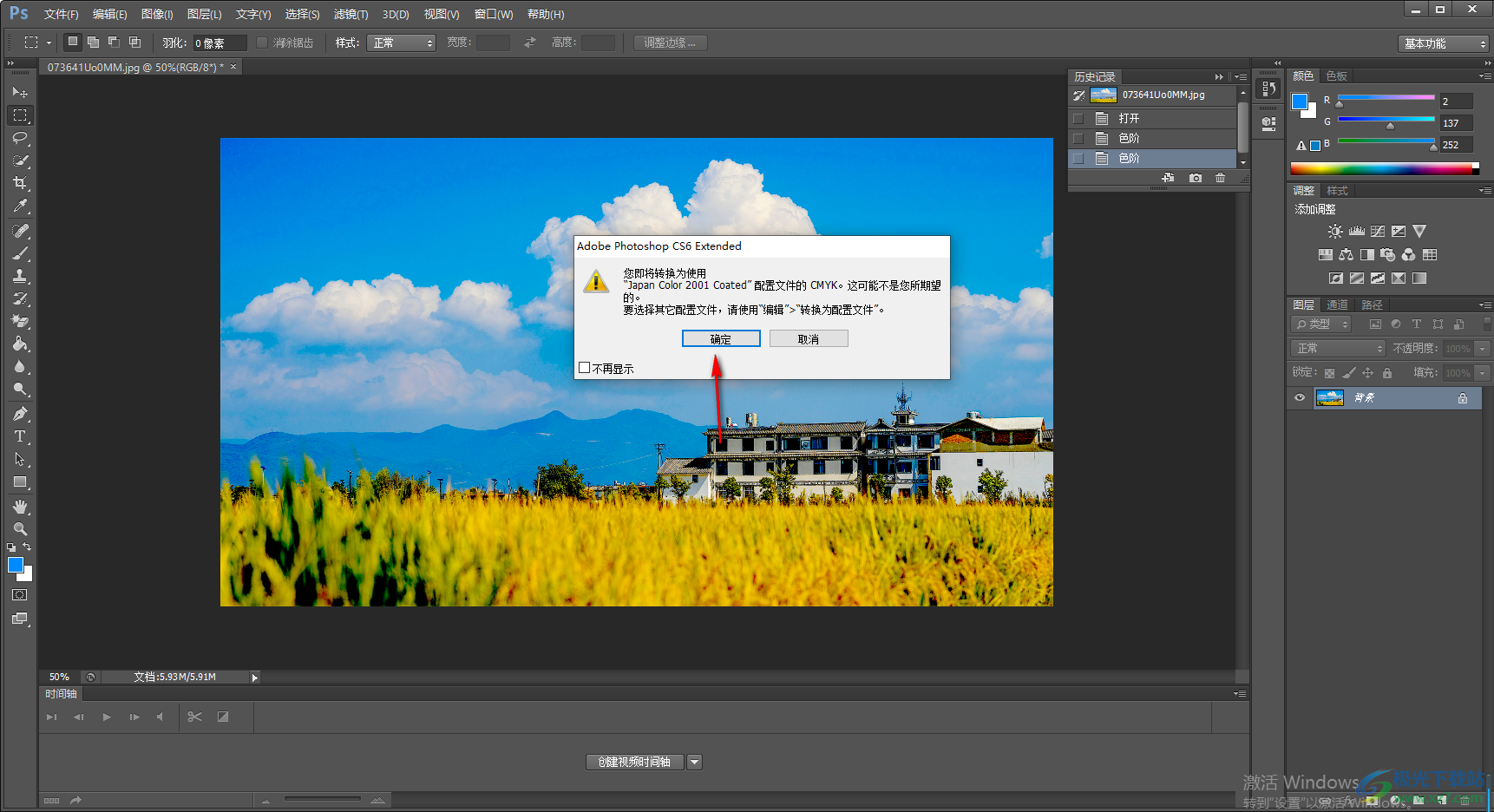The height and width of the screenshot is (812, 1494).
Task: Add a Levels adjustment icon
Action: click(1357, 232)
